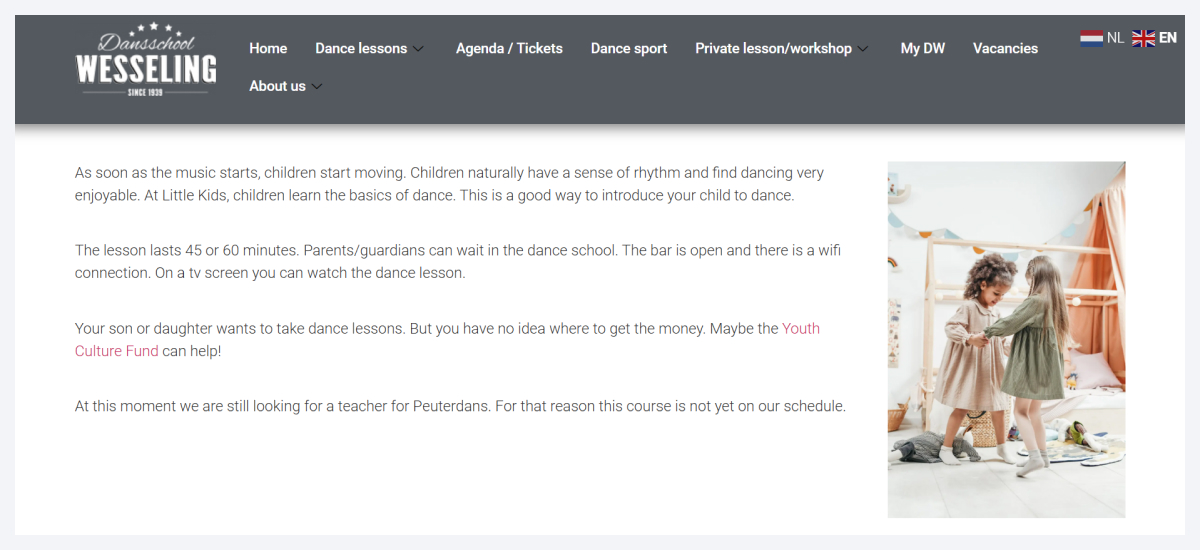Click the British flag icon

(1143, 38)
